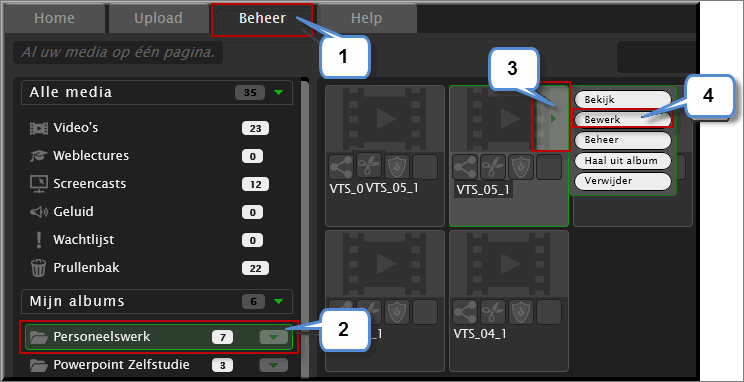744x382 pixels.
Task: Open Personeelswerk album dropdown arrow
Action: (274, 337)
